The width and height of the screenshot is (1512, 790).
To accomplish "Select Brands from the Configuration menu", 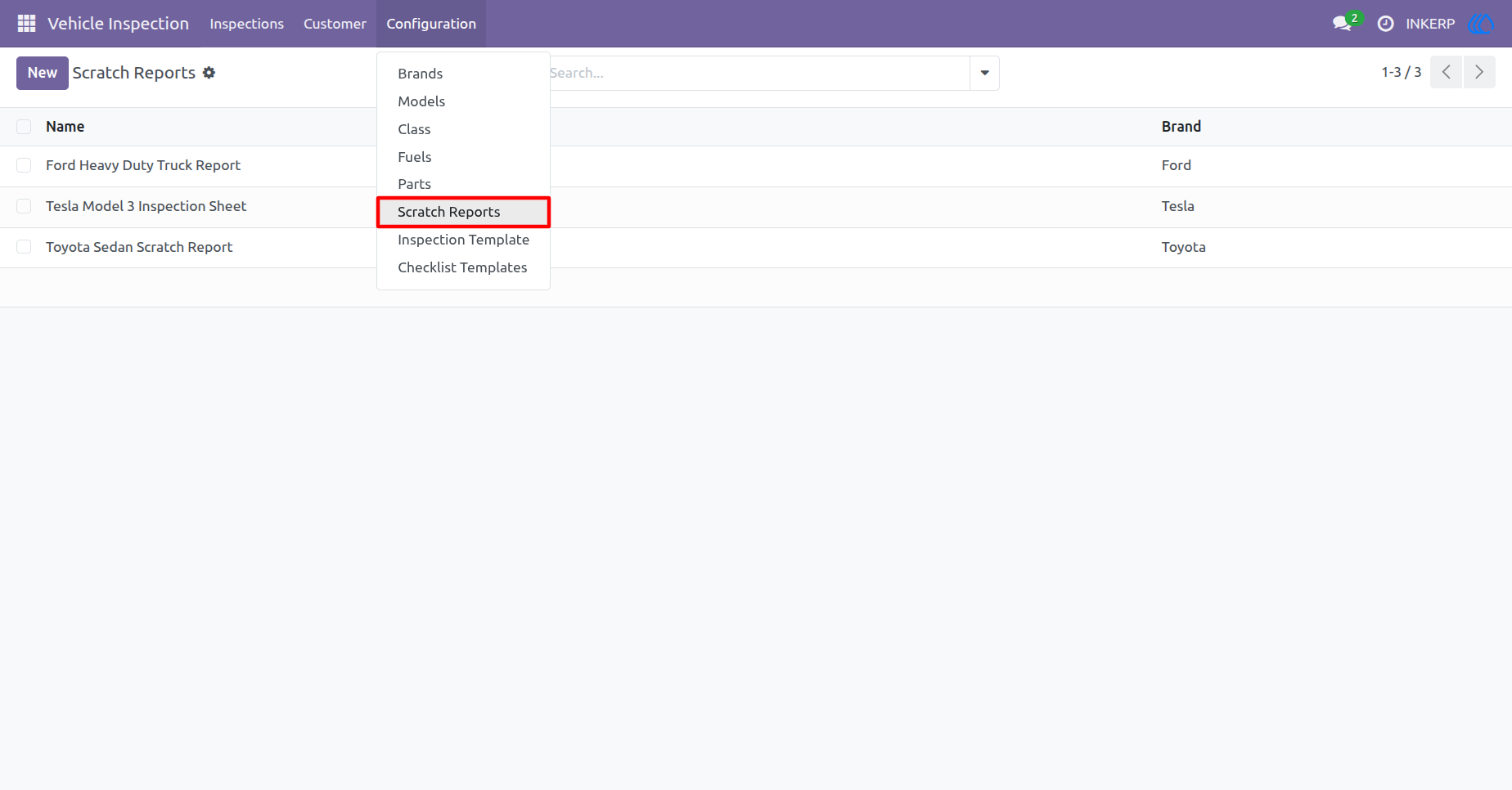I will (463, 74).
